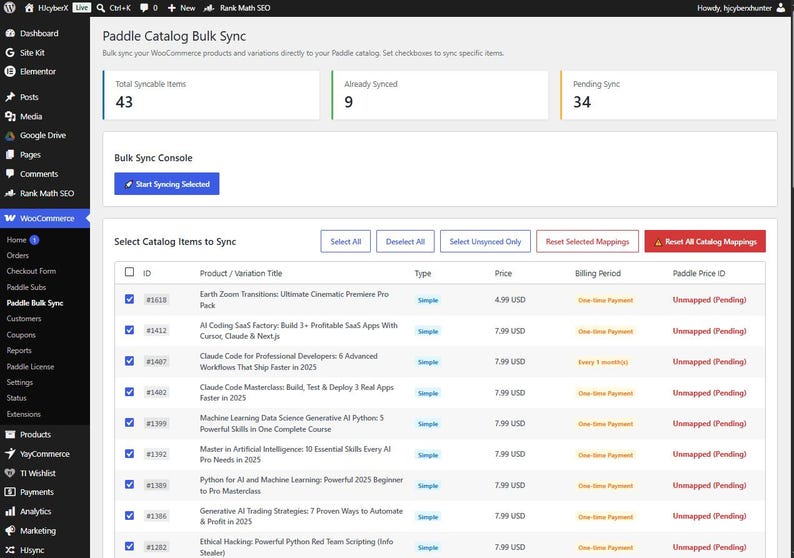Click the Pages icon in sidebar
This screenshot has height=558, width=794.
pyautogui.click(x=10, y=154)
